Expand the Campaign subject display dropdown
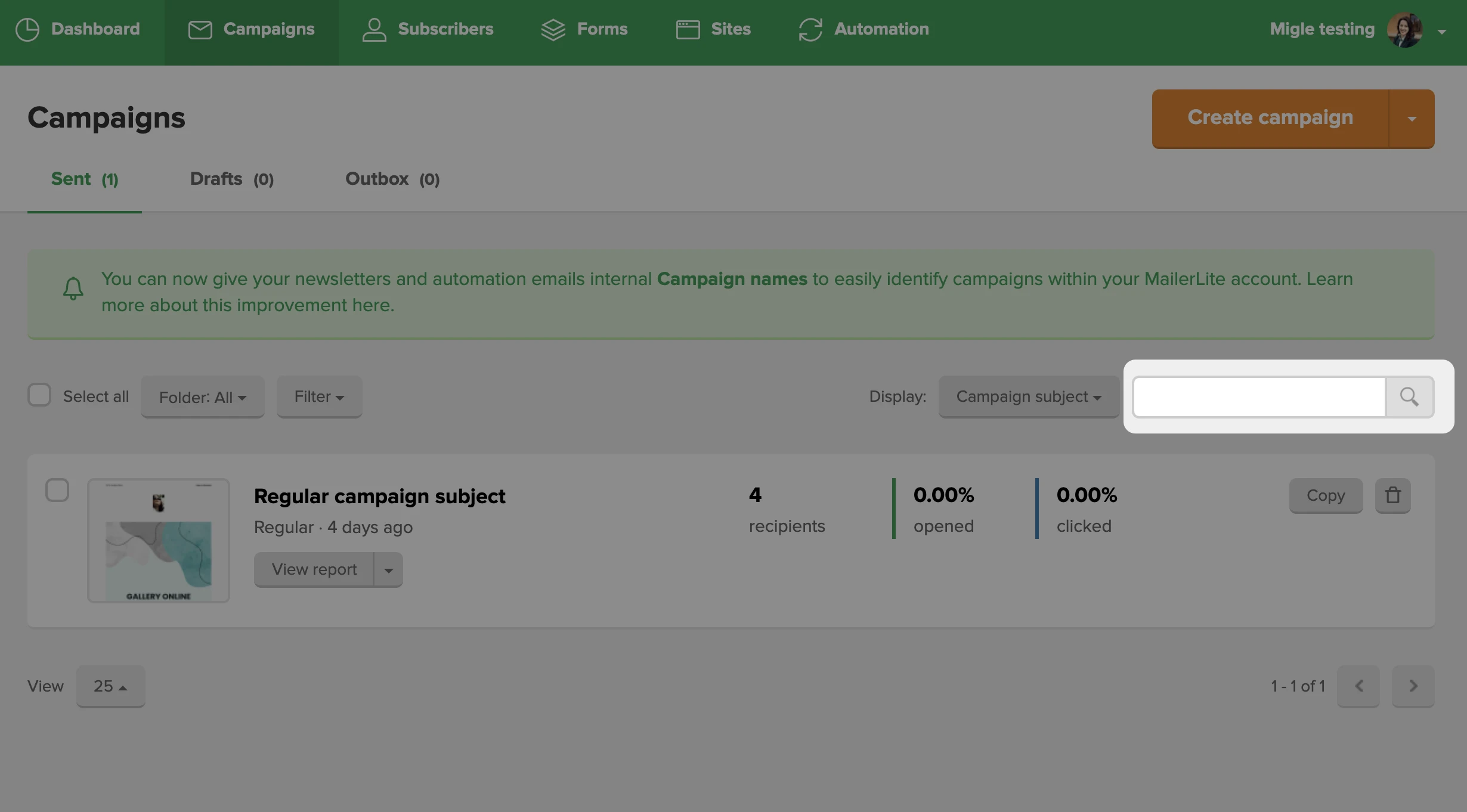Image resolution: width=1467 pixels, height=812 pixels. pos(1028,397)
